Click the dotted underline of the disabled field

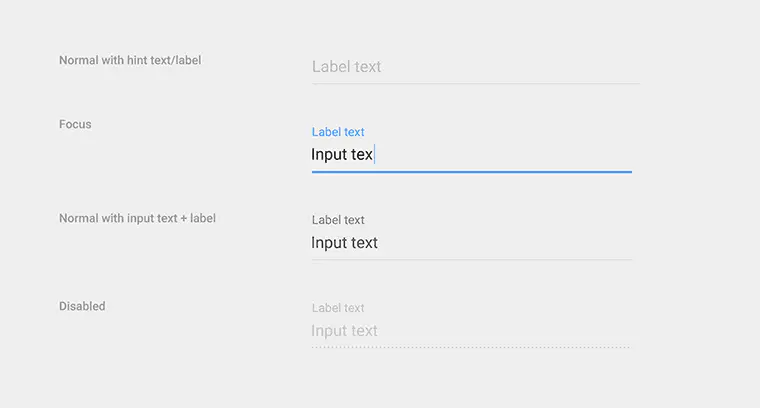pos(471,347)
